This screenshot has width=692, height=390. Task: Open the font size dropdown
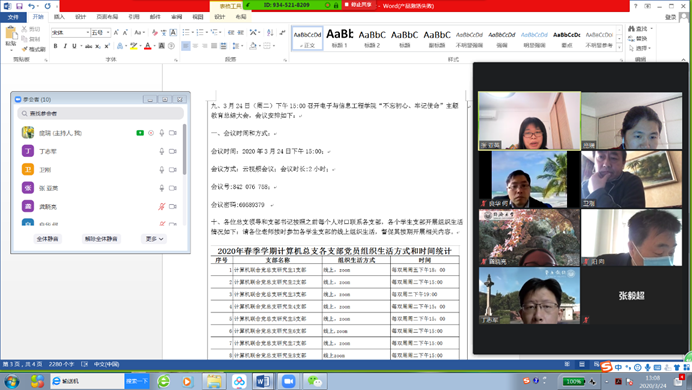(108, 32)
